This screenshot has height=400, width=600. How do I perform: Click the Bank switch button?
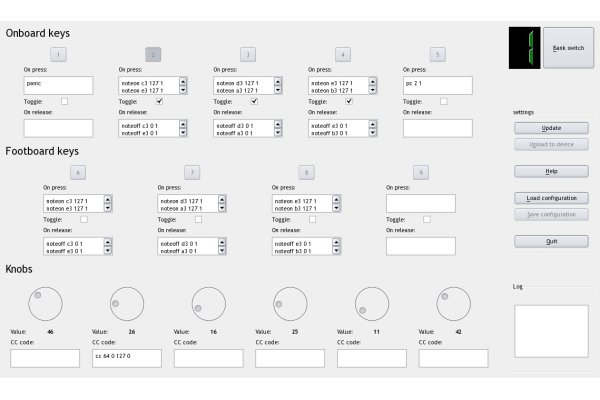click(x=567, y=48)
